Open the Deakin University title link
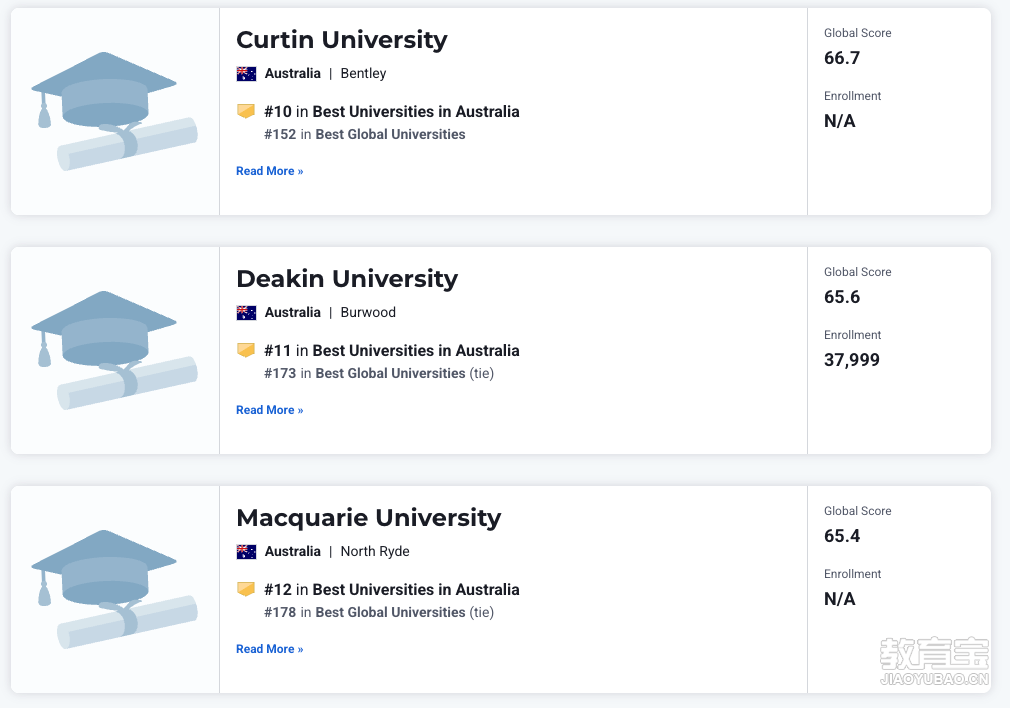The image size is (1010, 708). [x=347, y=279]
